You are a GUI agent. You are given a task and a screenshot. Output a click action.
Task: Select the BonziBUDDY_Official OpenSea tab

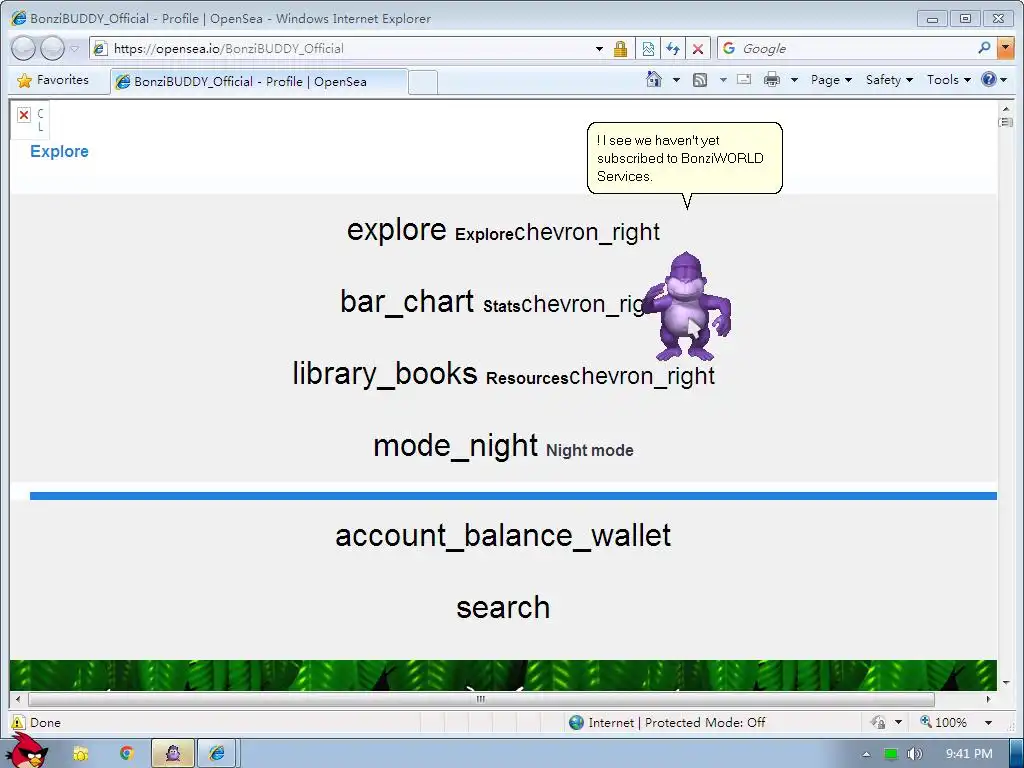click(259, 82)
